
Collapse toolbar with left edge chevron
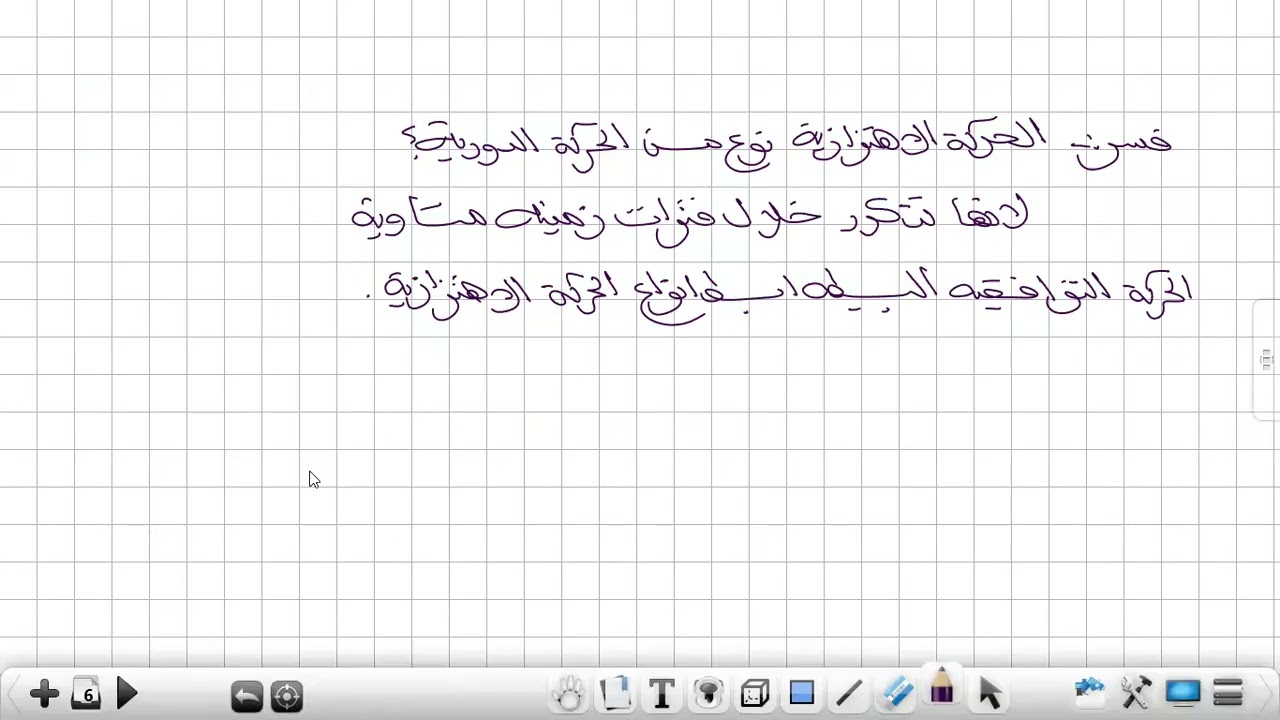point(12,693)
